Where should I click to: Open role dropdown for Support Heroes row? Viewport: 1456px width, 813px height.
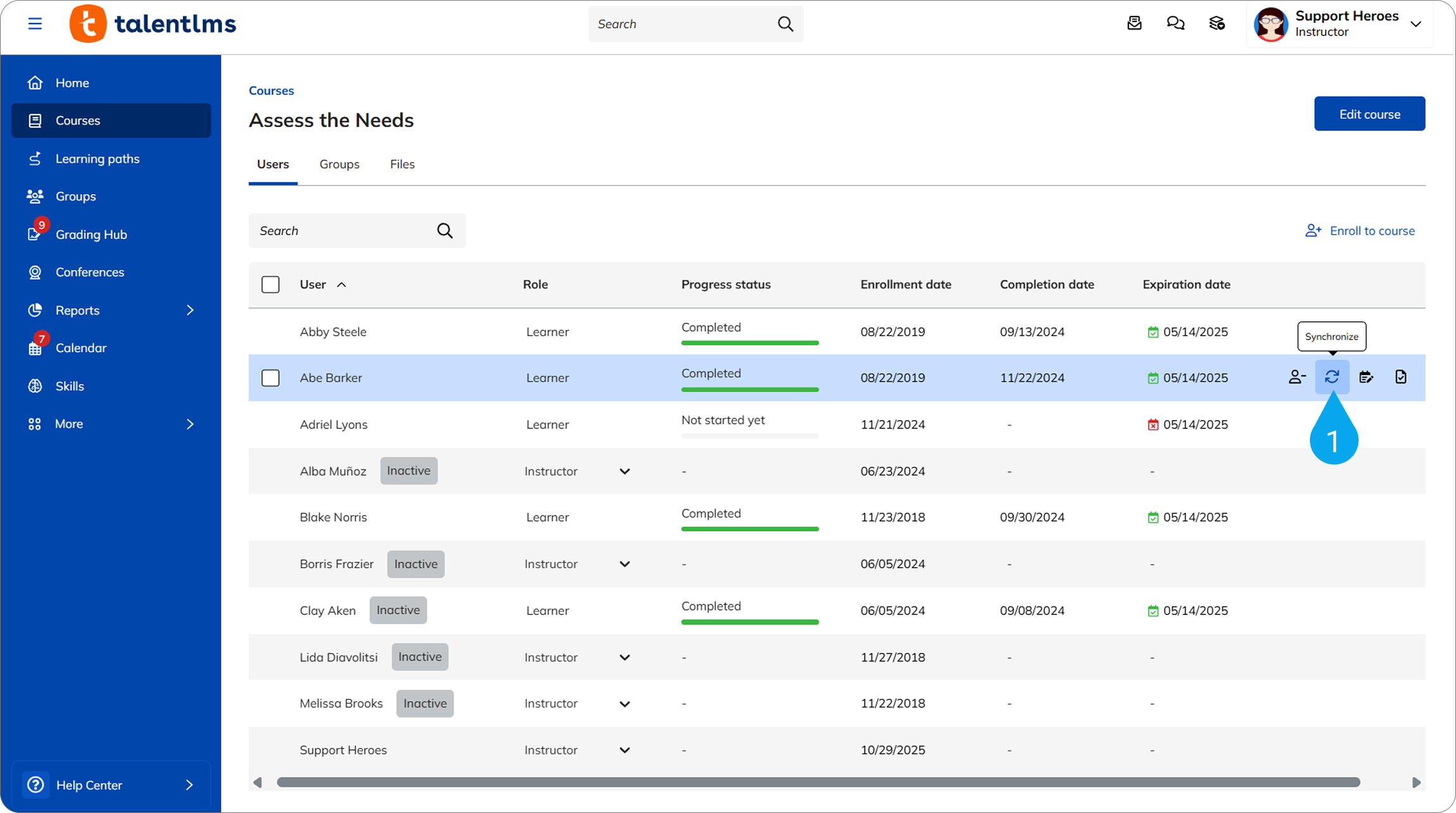click(625, 750)
